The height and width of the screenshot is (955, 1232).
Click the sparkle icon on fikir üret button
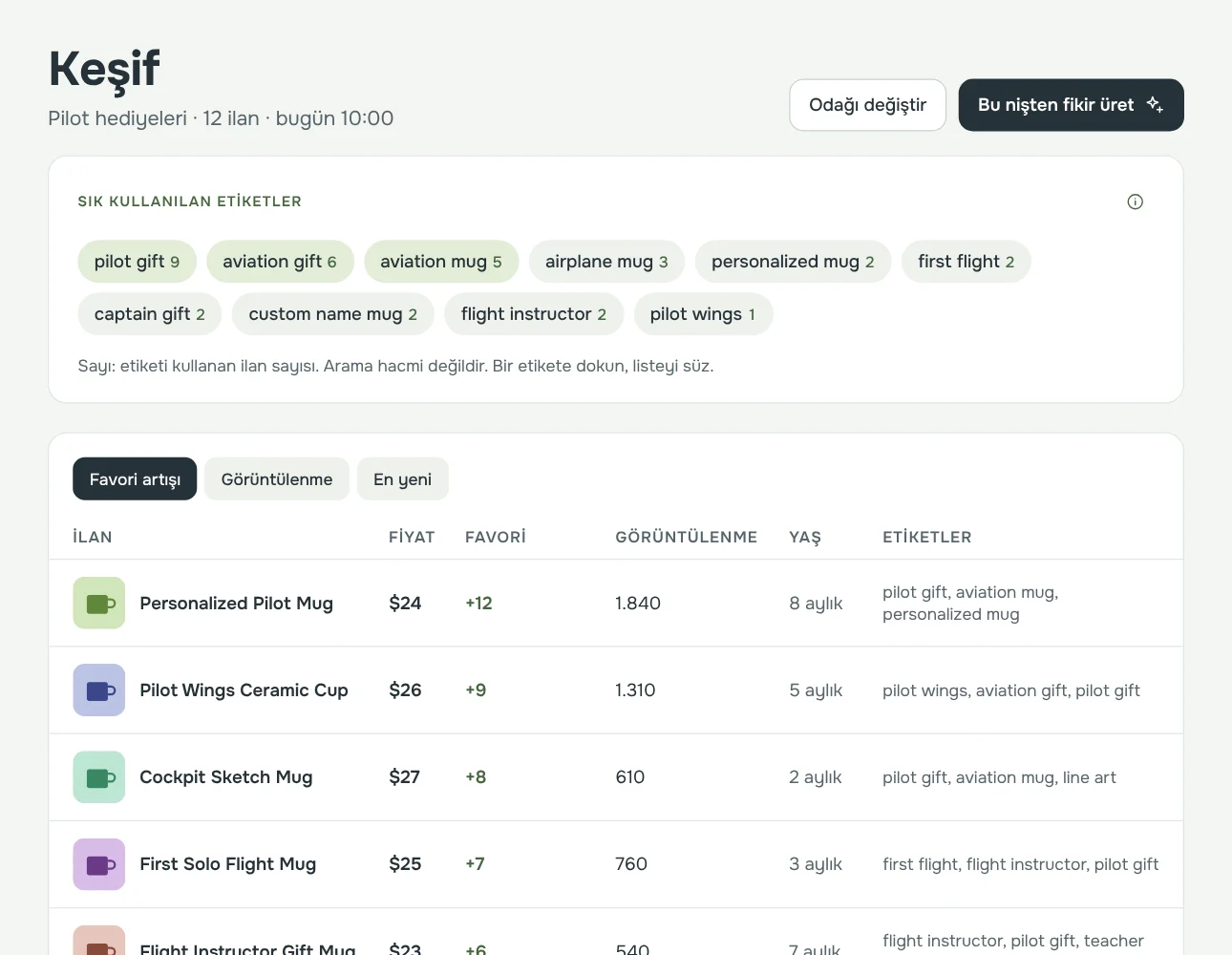pos(1155,104)
